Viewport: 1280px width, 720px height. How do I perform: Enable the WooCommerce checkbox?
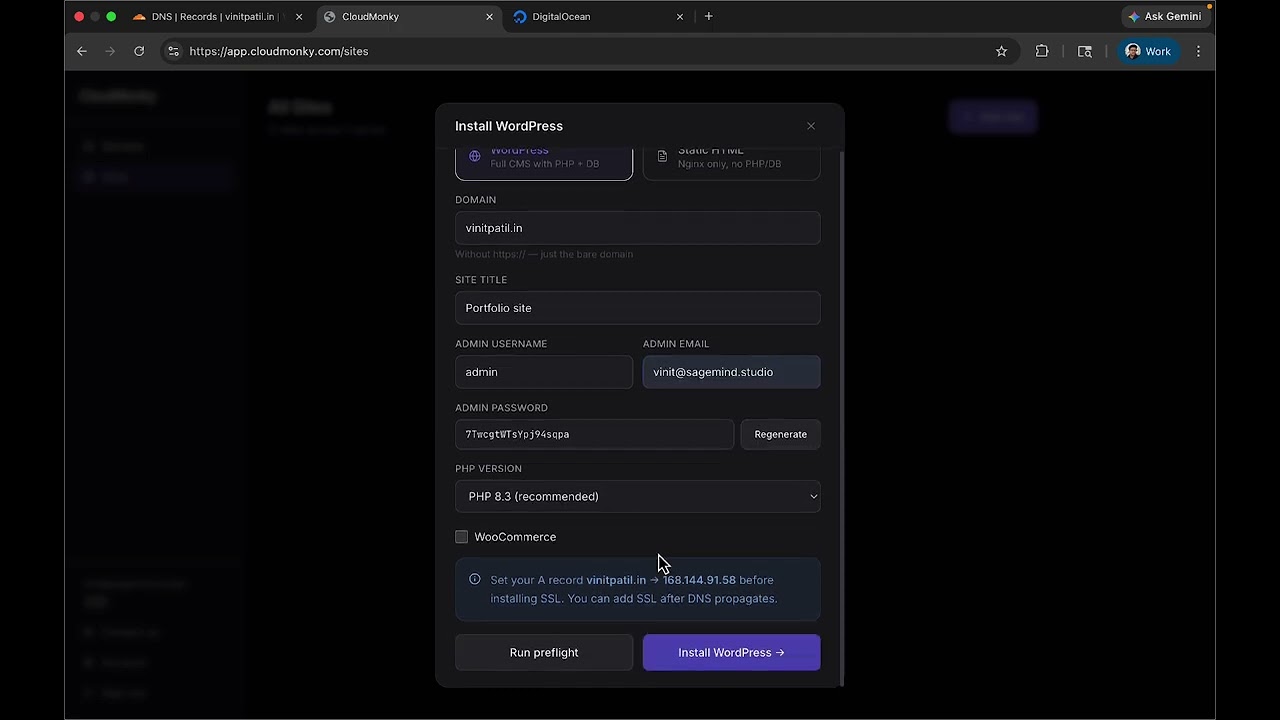click(462, 537)
